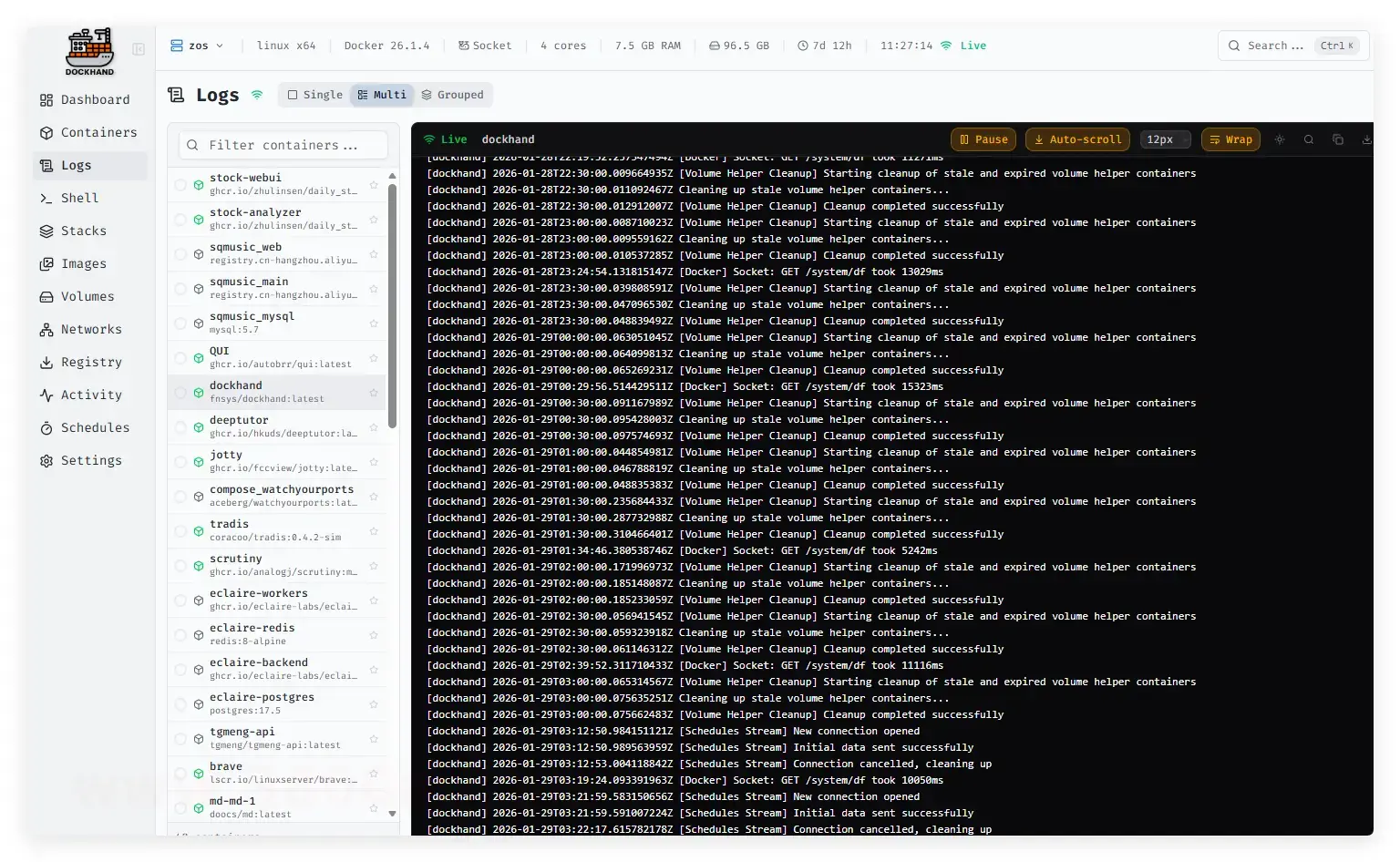Image resolution: width=1400 pixels, height=862 pixels.
Task: Star the dockhand container
Action: 374,393
